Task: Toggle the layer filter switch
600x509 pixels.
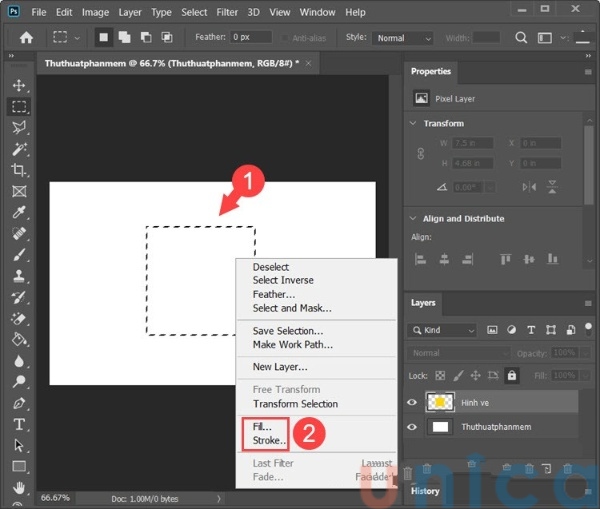Action: (588, 330)
